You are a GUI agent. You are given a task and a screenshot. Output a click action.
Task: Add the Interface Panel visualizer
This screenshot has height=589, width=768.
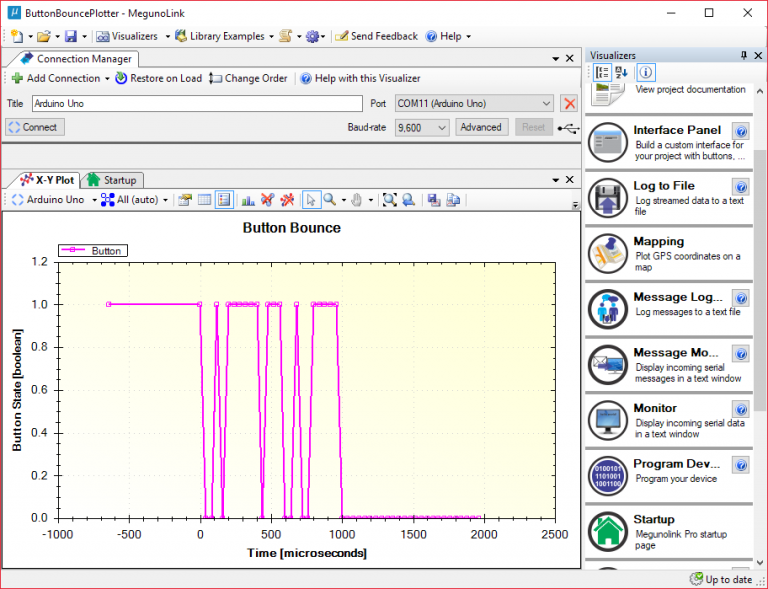click(x=677, y=130)
